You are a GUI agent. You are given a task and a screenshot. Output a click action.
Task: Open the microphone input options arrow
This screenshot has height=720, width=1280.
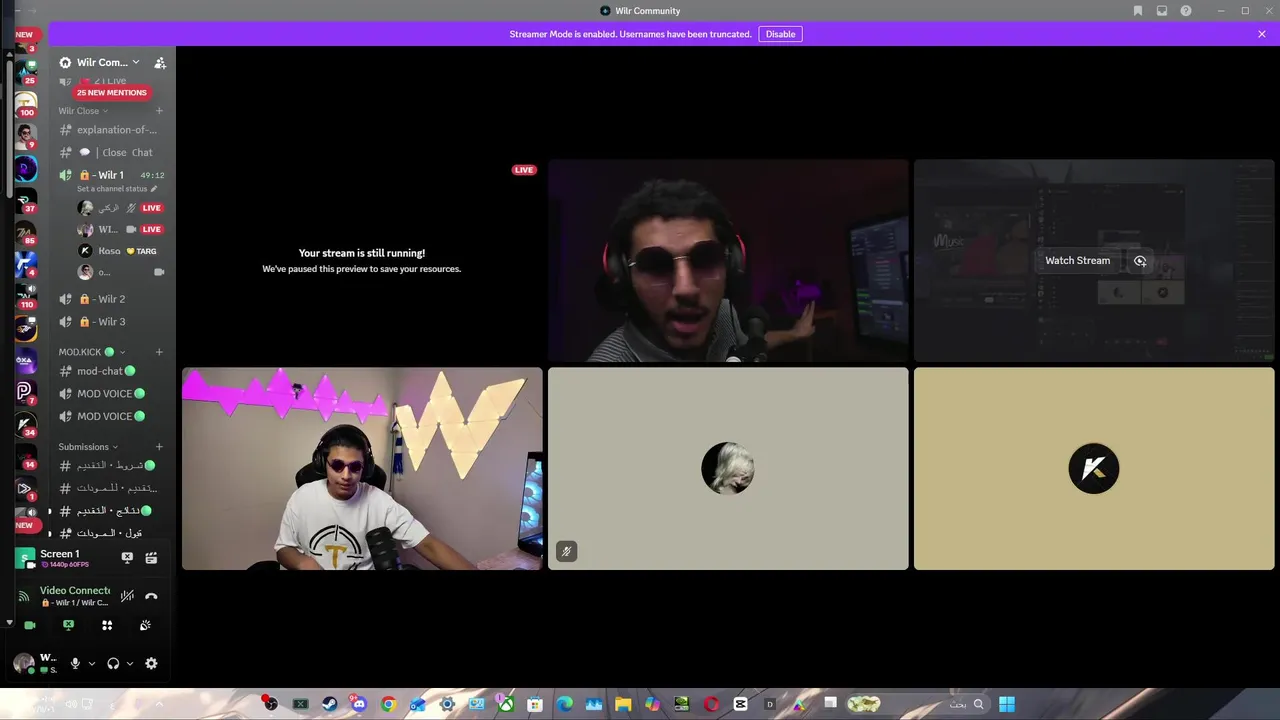[92, 663]
